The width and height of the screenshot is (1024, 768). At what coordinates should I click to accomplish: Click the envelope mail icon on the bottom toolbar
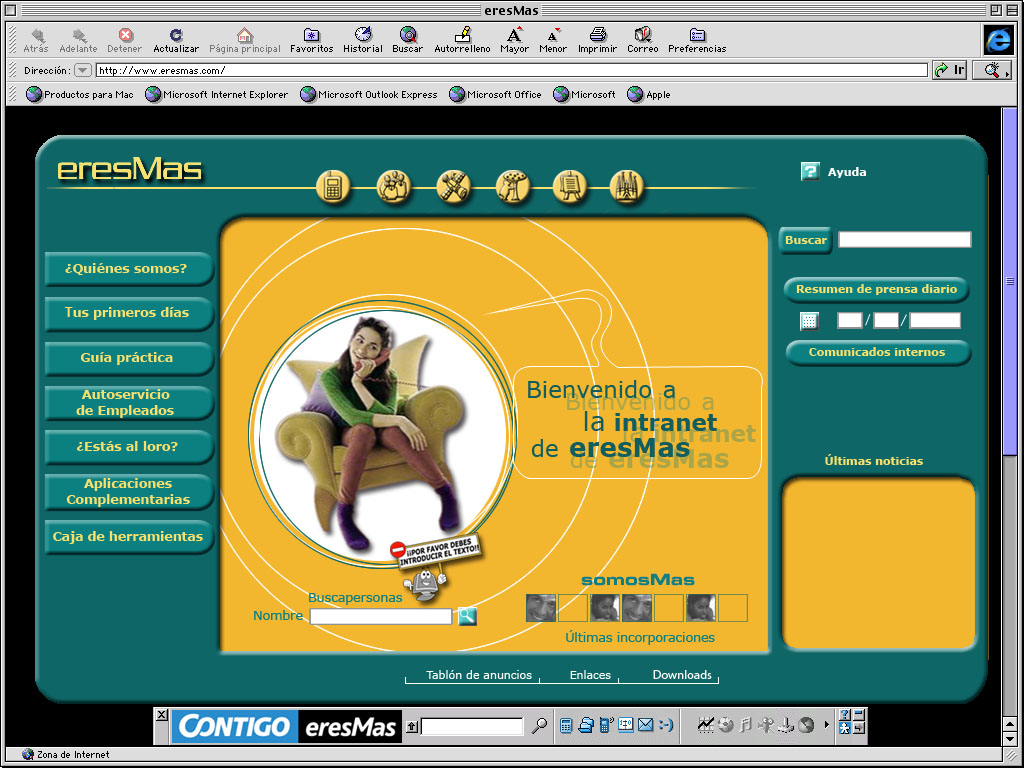[x=643, y=724]
